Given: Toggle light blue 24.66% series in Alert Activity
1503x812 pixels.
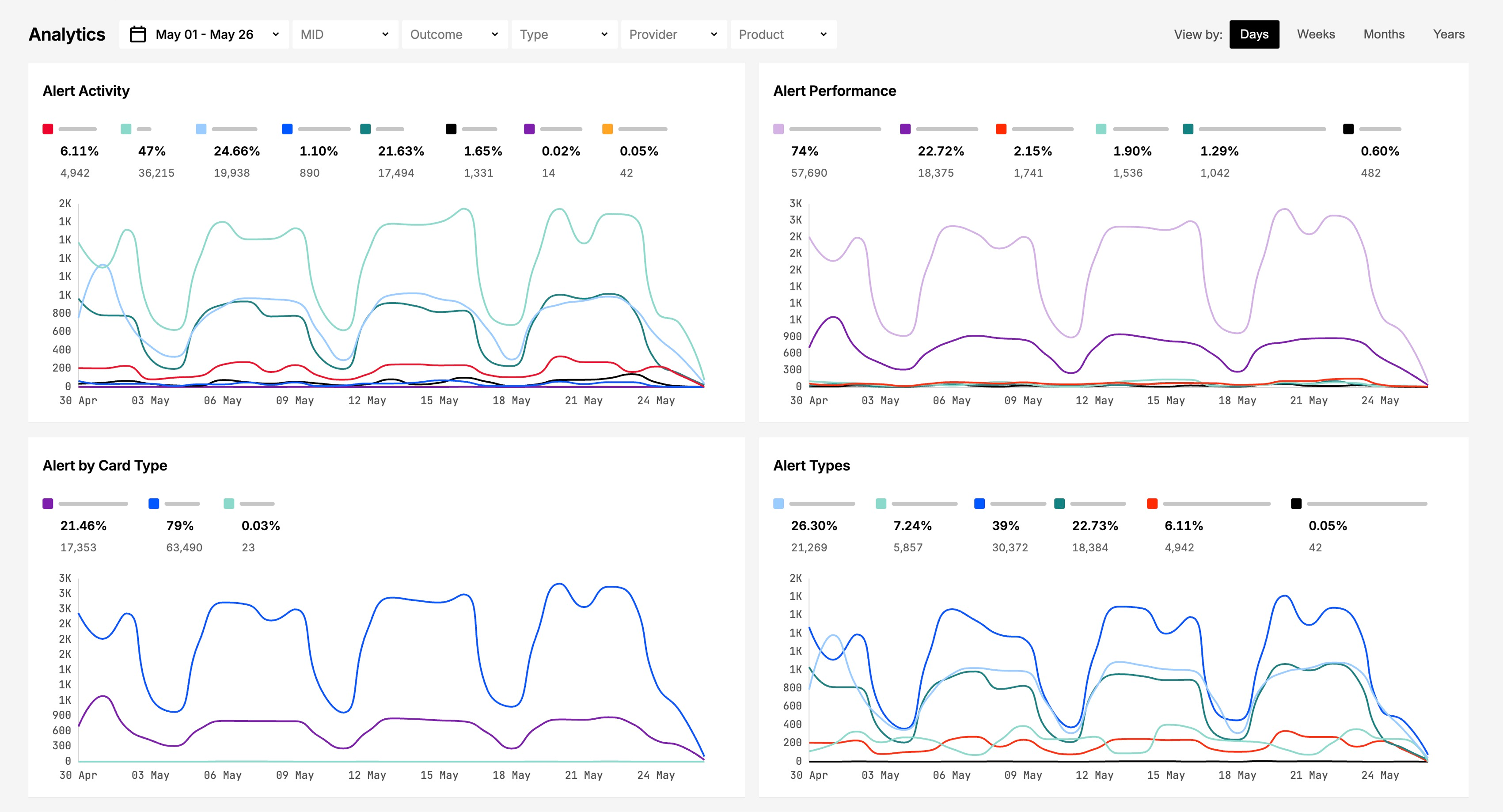Looking at the screenshot, I should click(x=201, y=129).
